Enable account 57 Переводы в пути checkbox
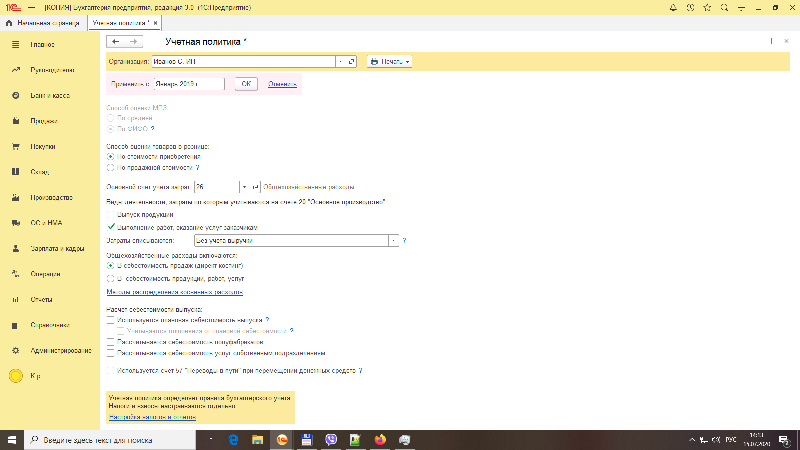Viewport: 800px width, 450px height. pos(111,371)
